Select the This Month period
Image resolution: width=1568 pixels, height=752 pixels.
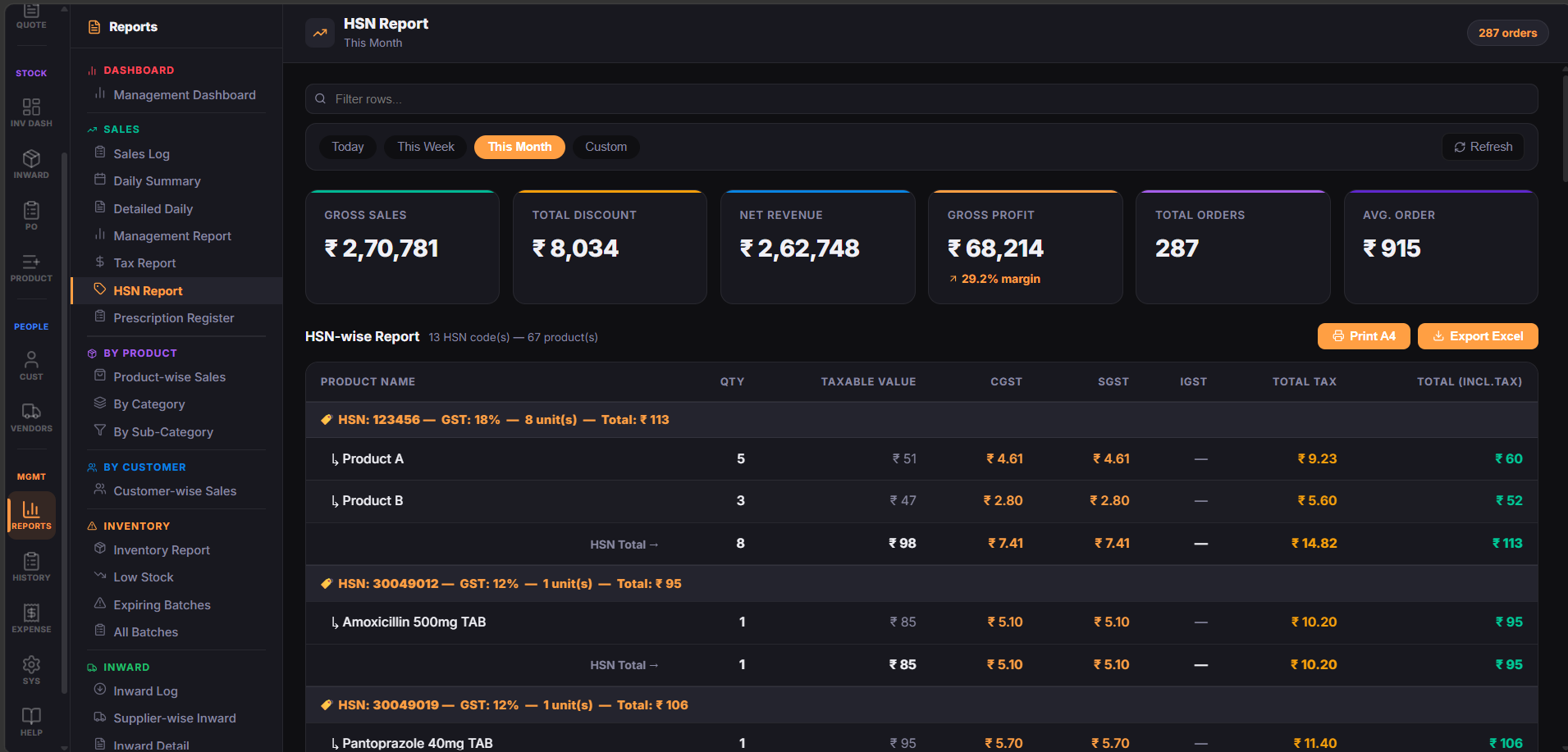[x=519, y=147]
